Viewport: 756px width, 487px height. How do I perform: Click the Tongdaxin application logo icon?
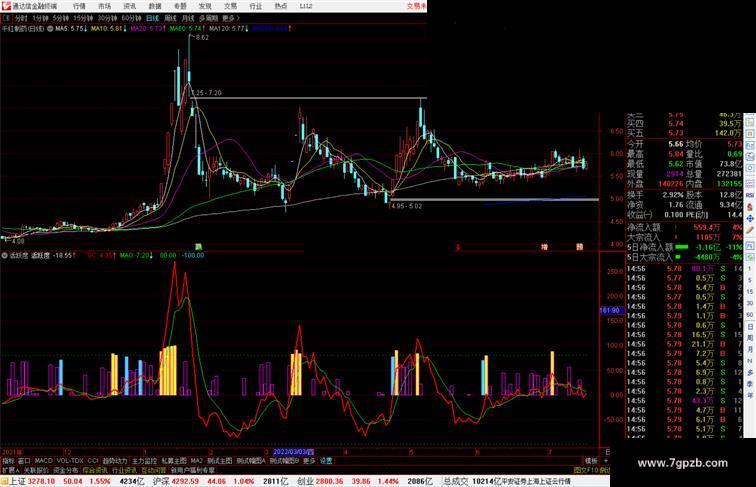pyautogui.click(x=6, y=6)
